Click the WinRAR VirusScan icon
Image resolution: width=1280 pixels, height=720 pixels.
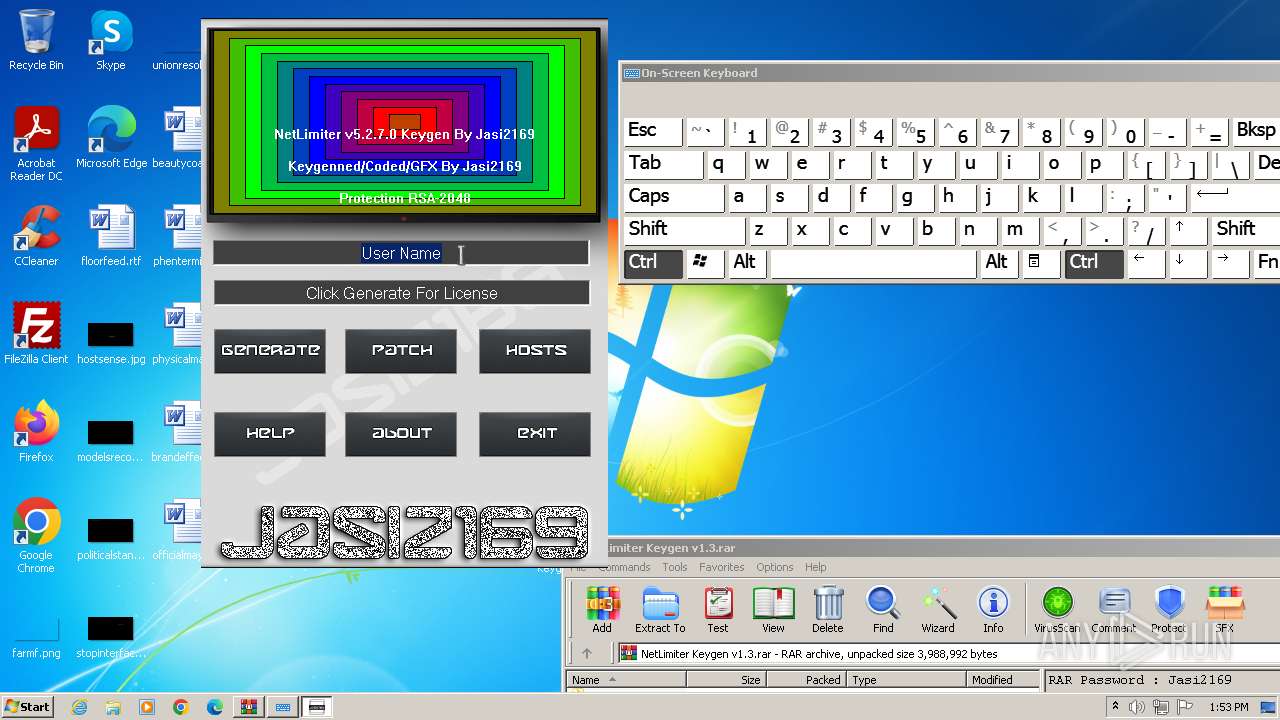pos(1057,610)
